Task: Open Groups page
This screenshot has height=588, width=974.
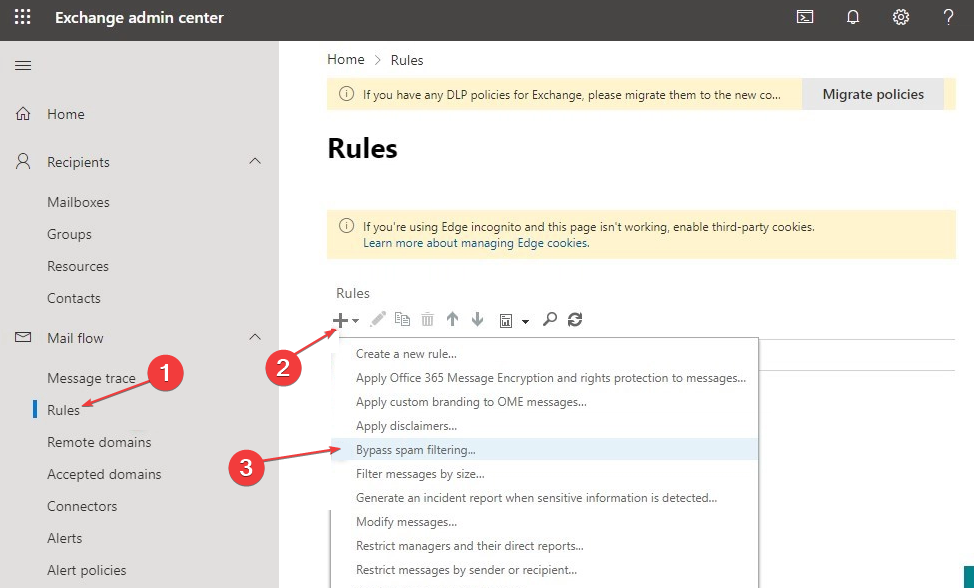Action: [70, 235]
